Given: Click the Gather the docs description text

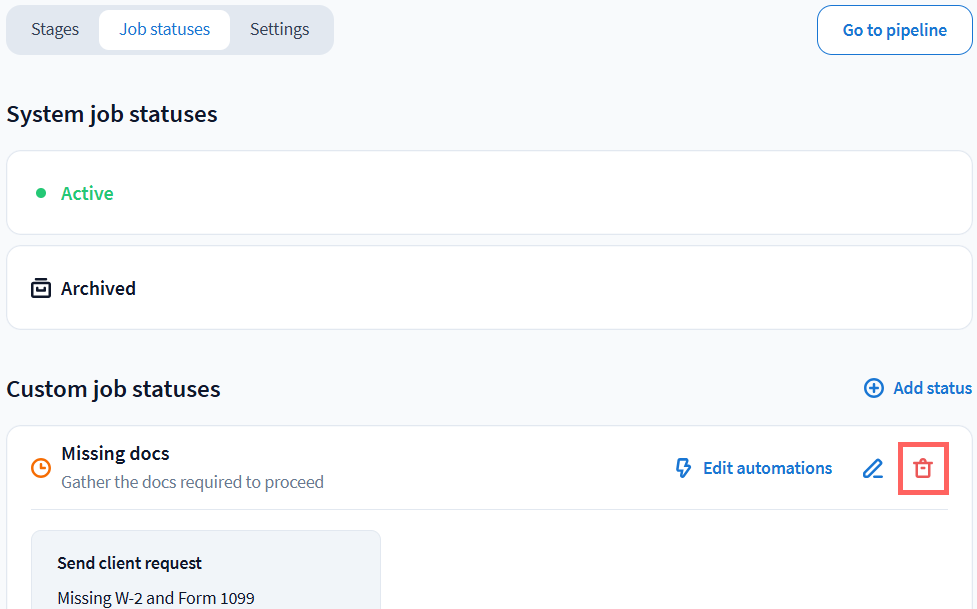Looking at the screenshot, I should 192,482.
